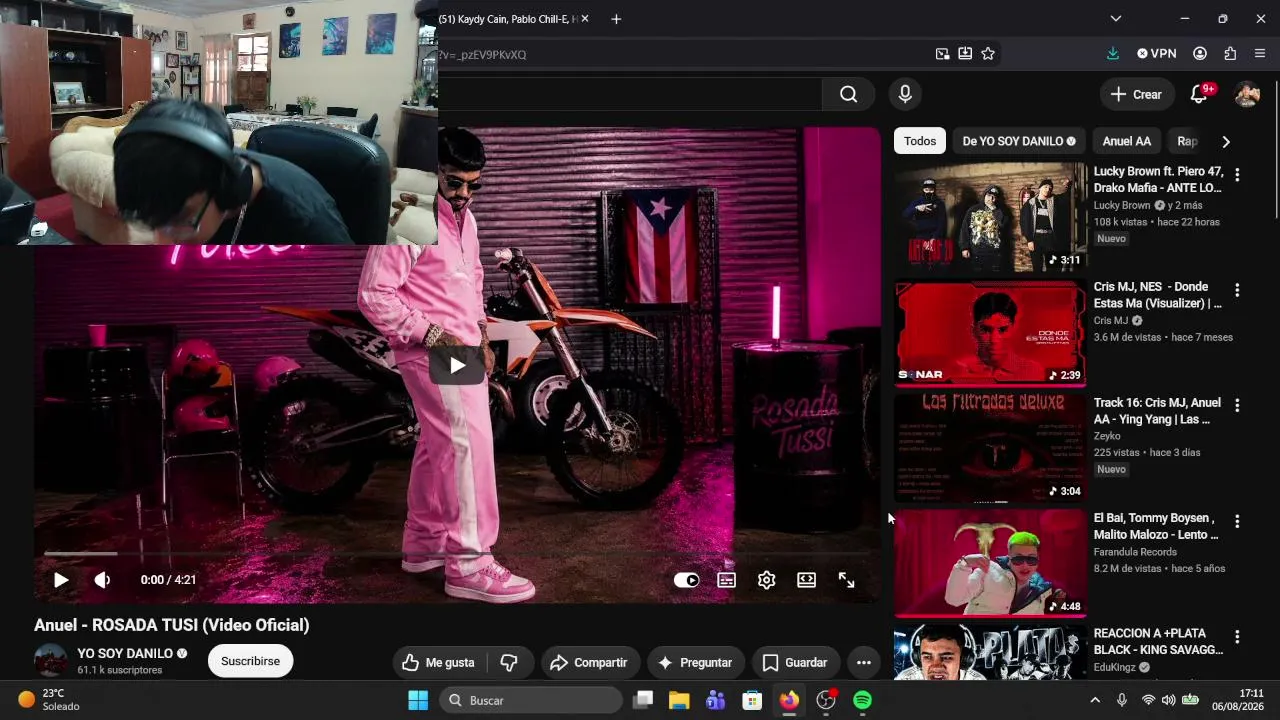
Task: Open the Windows Start menu
Action: pos(418,700)
